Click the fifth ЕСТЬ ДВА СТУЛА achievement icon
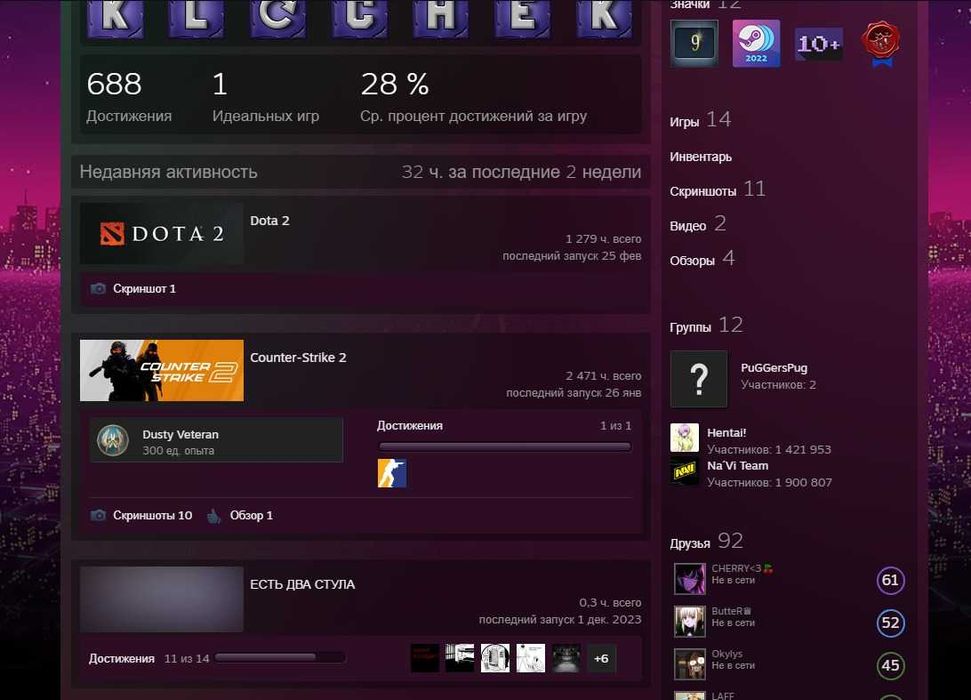Screen dimensions: 971x700 coord(566,658)
